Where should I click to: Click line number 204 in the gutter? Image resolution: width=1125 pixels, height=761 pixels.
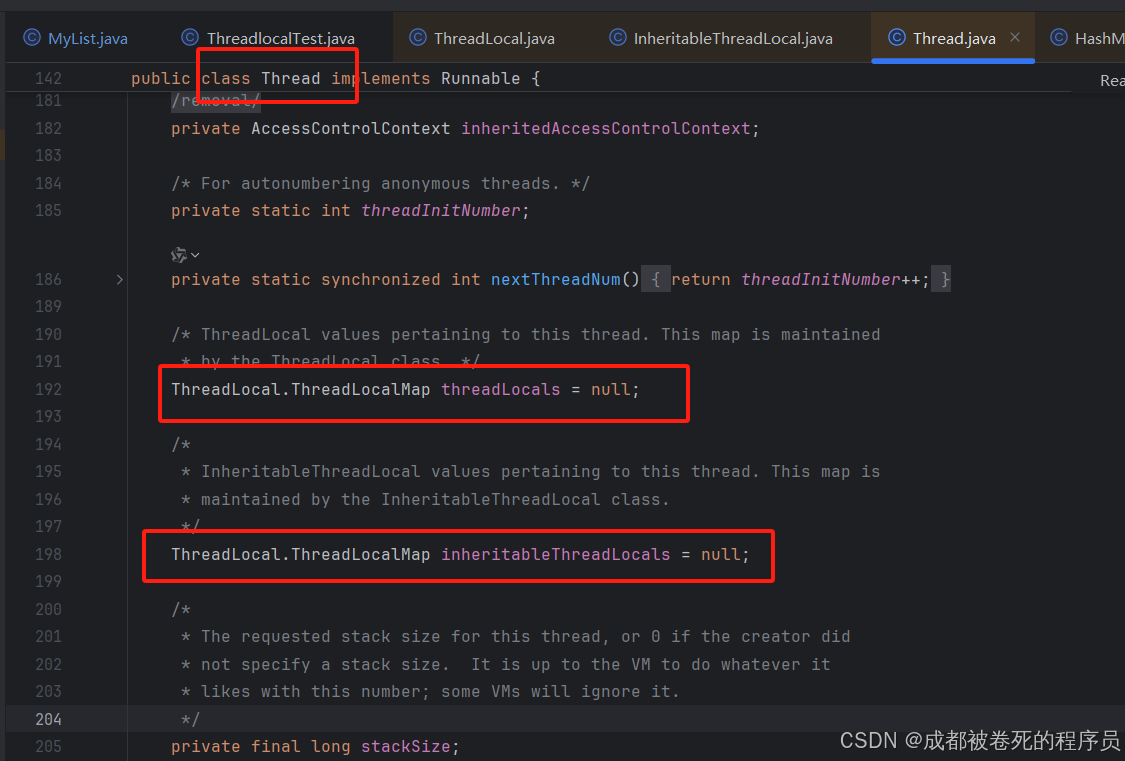(48, 718)
